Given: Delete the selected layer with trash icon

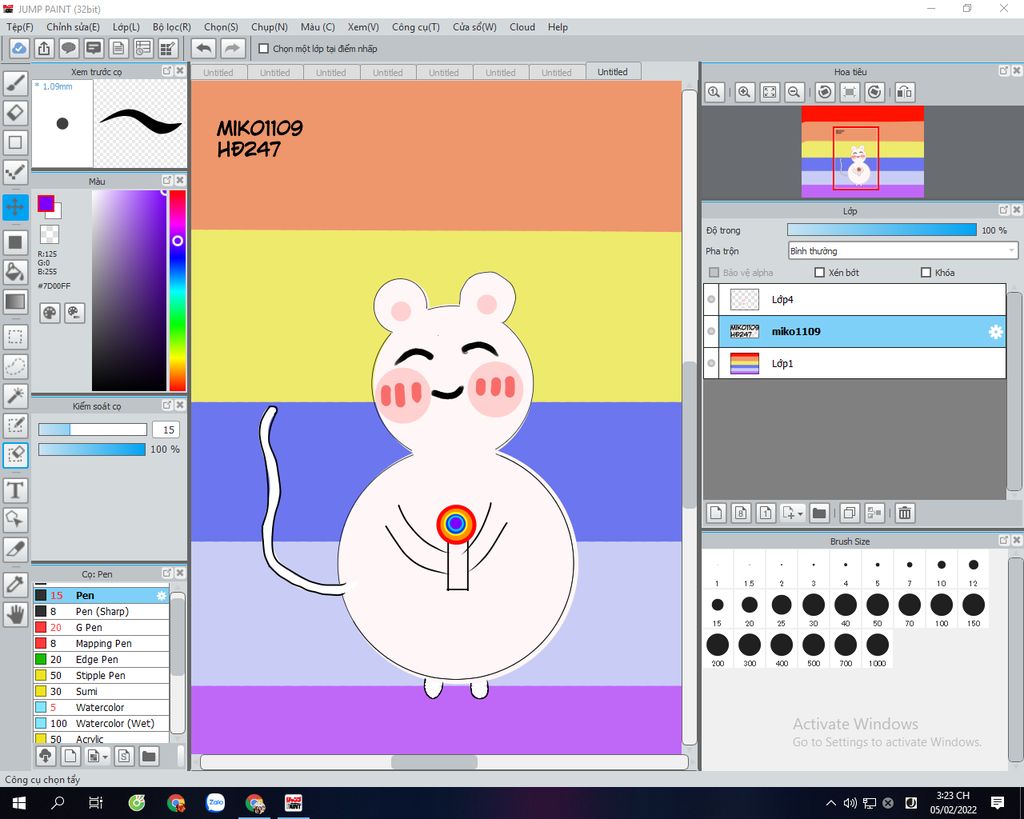Looking at the screenshot, I should click(x=904, y=513).
